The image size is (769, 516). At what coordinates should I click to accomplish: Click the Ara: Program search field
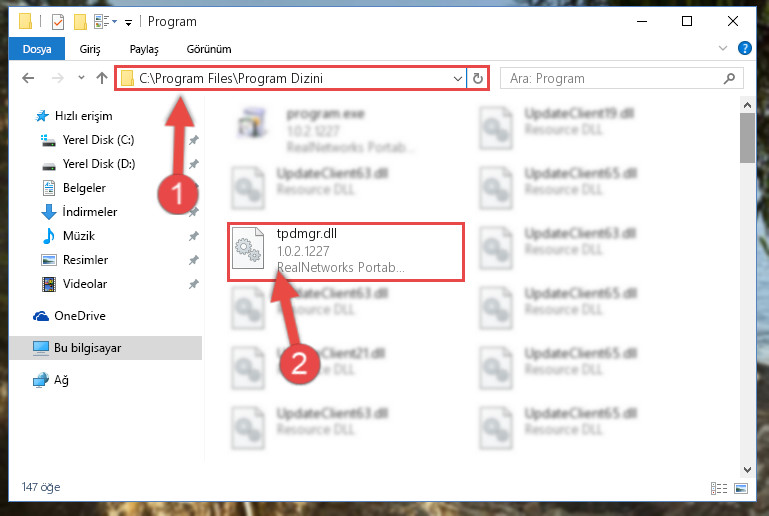click(611, 78)
